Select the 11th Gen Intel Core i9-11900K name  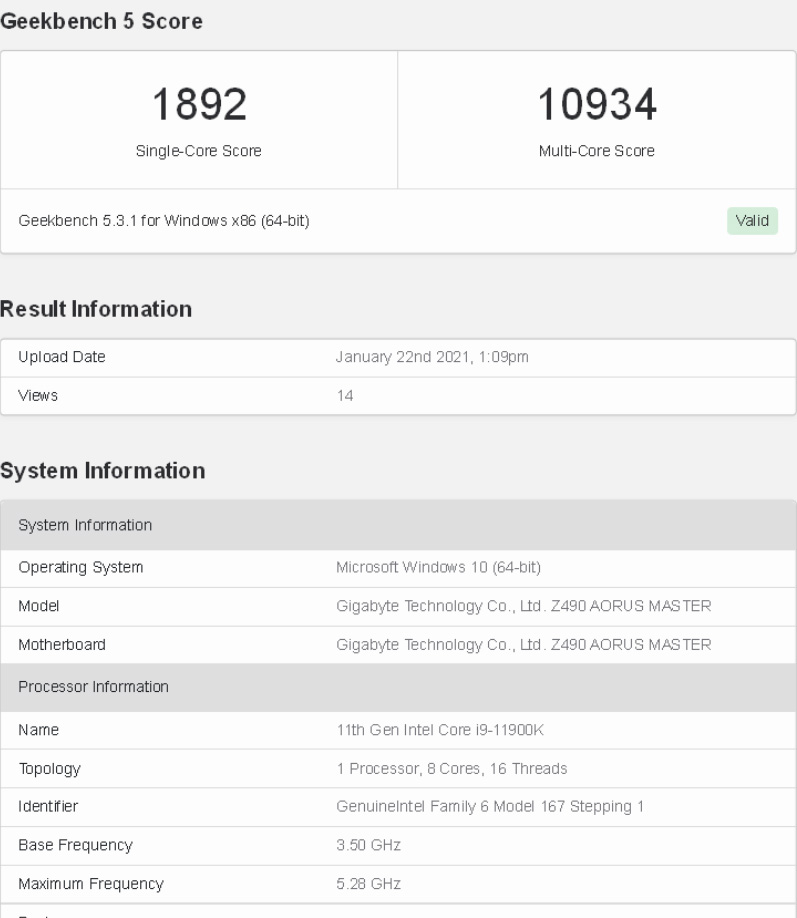(x=440, y=730)
